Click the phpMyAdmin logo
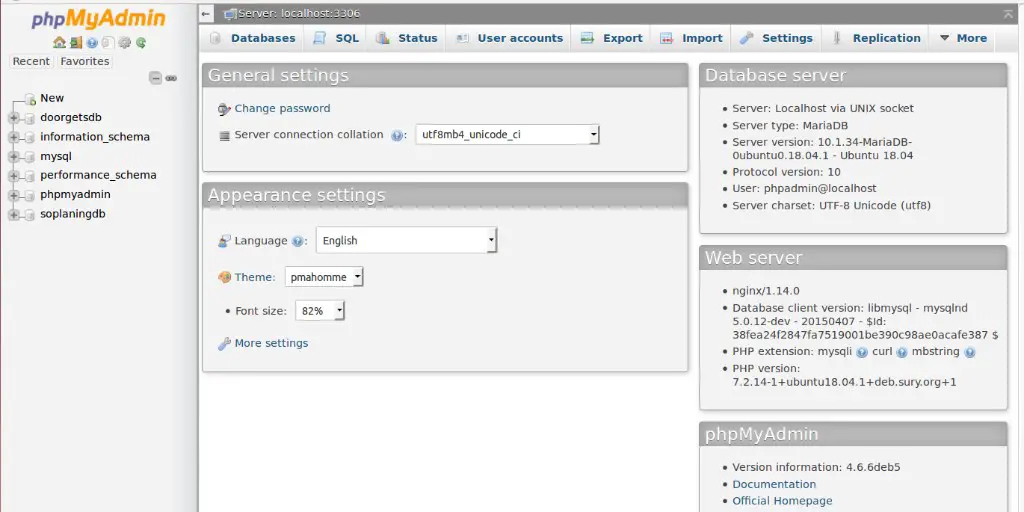1024x512 pixels. tap(98, 19)
